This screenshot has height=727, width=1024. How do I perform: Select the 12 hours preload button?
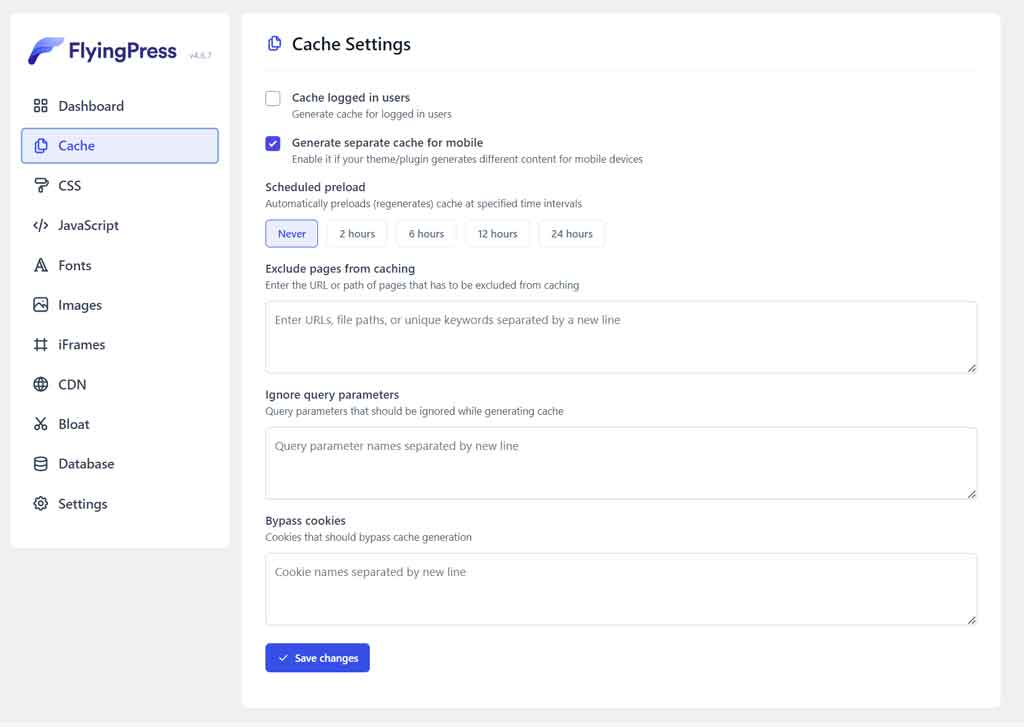[x=497, y=234]
